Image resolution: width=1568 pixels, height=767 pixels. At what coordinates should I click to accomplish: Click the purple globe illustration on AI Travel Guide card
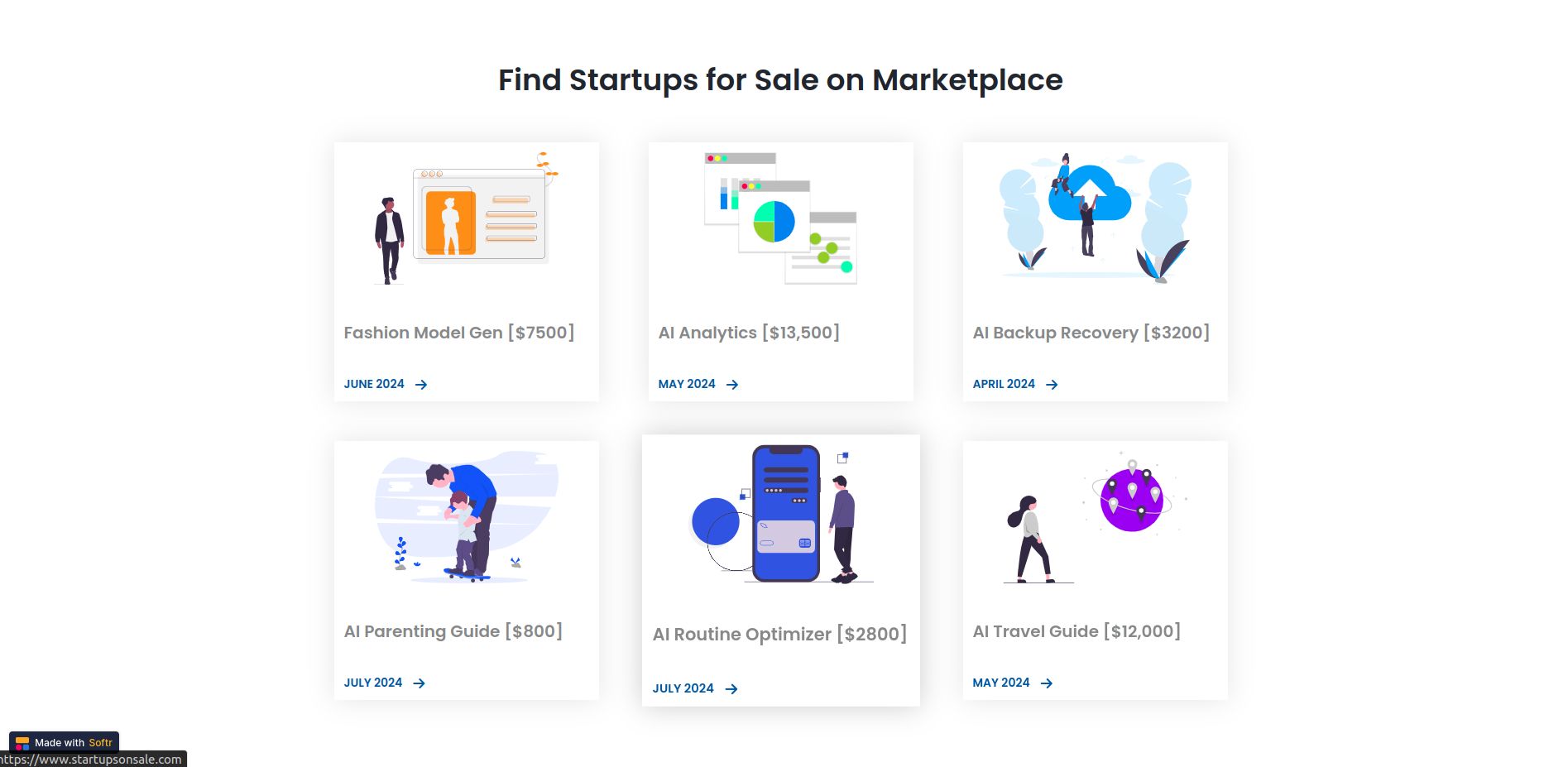(x=1132, y=497)
